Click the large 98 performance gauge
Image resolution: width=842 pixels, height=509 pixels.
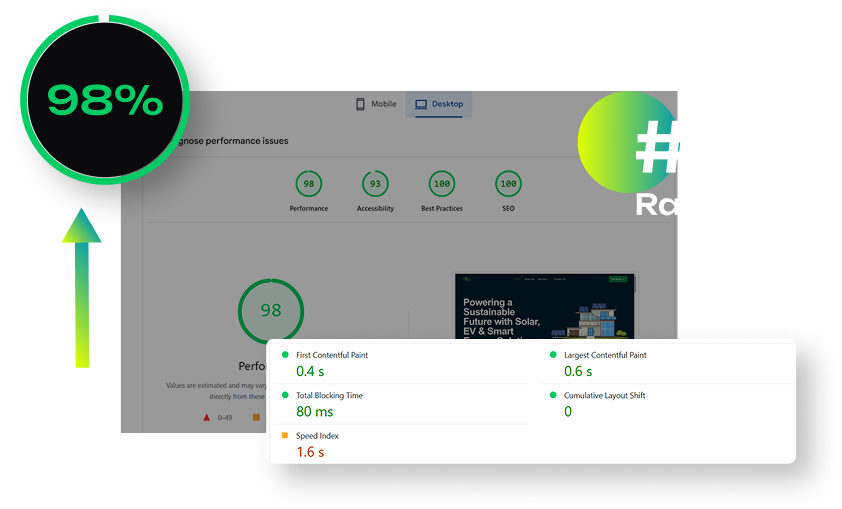click(271, 311)
